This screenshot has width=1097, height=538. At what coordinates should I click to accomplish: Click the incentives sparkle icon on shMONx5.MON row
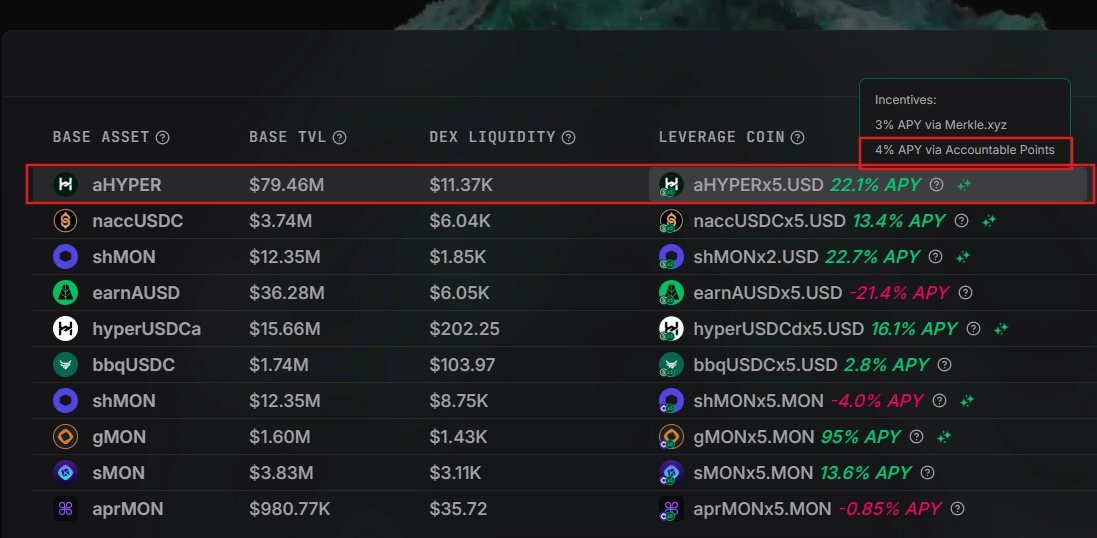coord(967,401)
